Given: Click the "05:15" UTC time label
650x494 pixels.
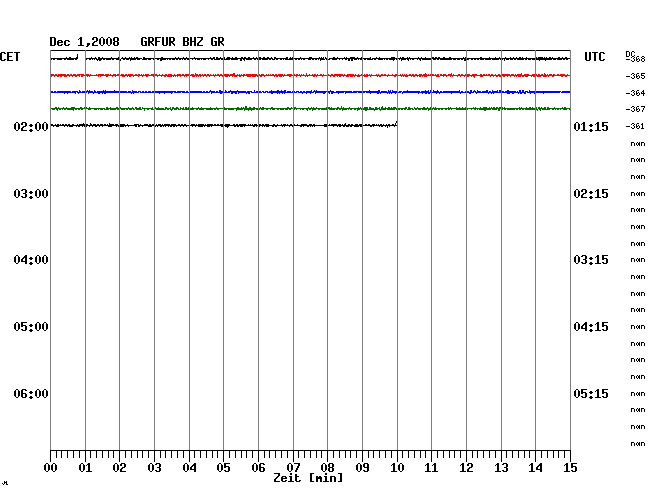Looking at the screenshot, I should click(591, 393).
